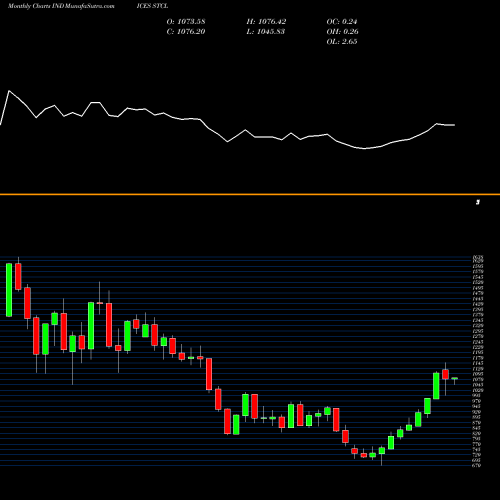Click the 'OH: 0.26' reading
Screen dimensions: 500x500
click(342, 32)
